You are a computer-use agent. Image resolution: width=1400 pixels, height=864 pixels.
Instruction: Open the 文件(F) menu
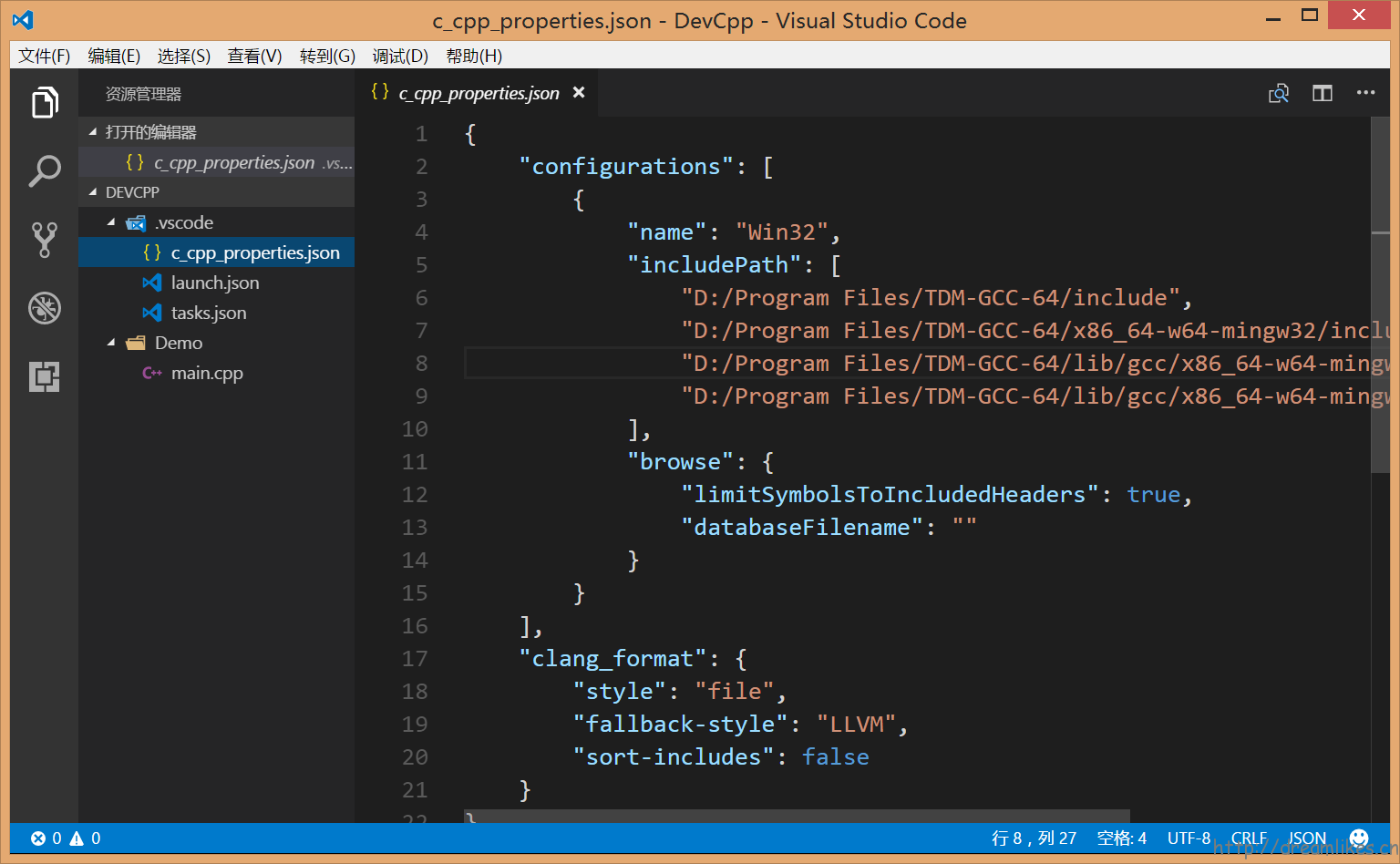45,56
